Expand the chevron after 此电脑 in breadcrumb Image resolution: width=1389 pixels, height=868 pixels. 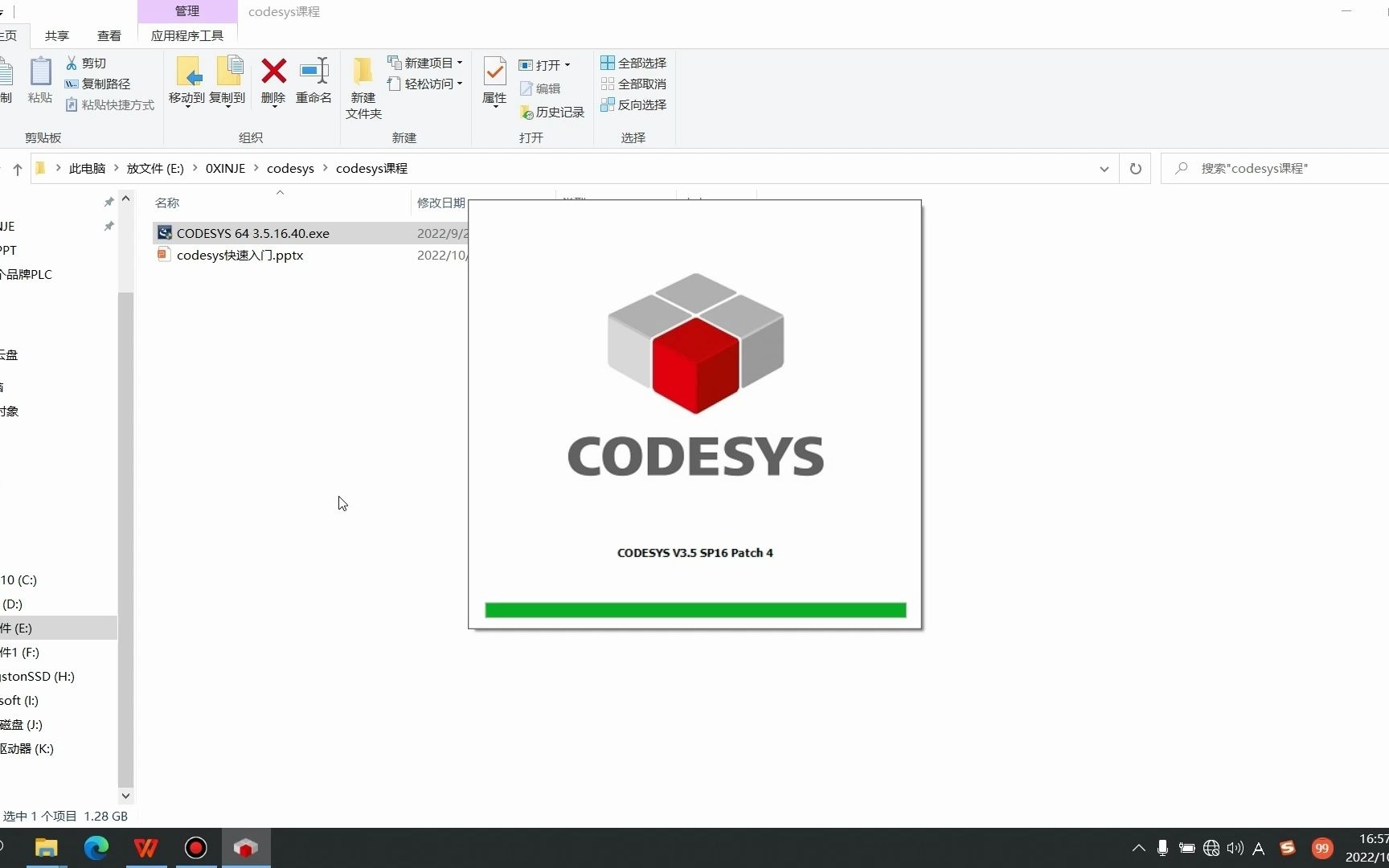116,168
